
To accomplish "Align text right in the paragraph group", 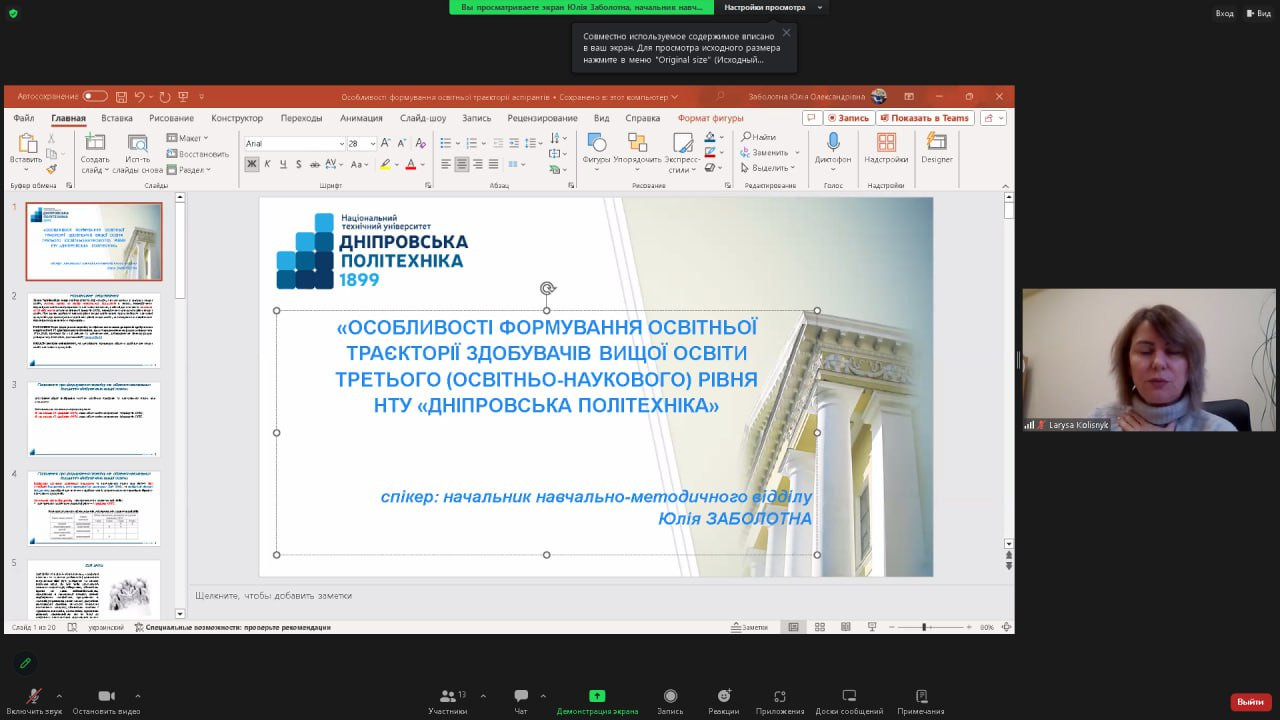I will pyautogui.click(x=478, y=164).
